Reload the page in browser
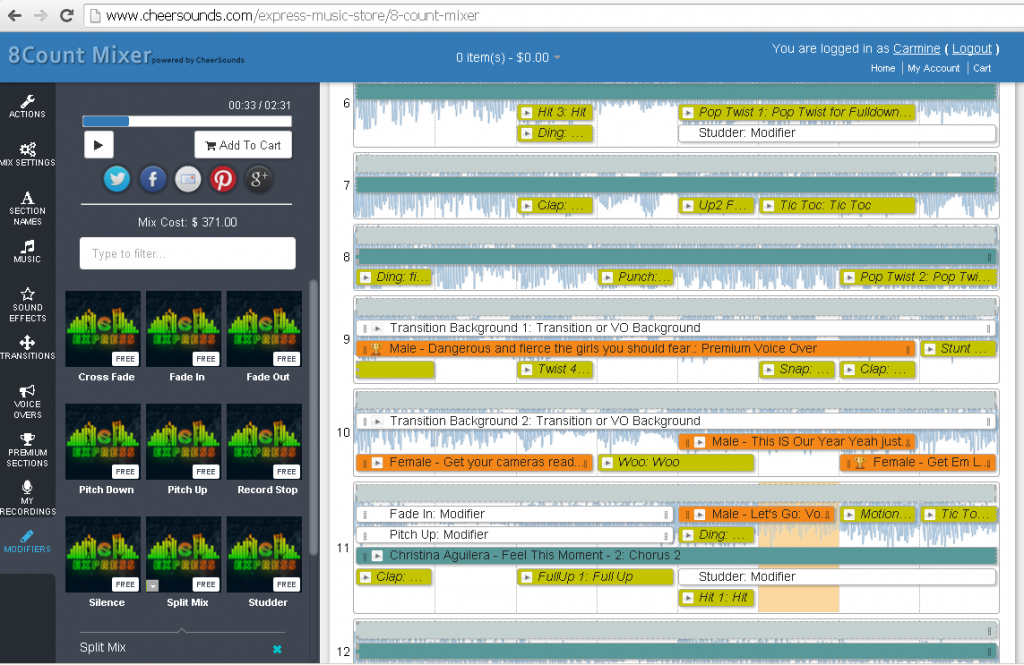Image resolution: width=1024 pixels, height=665 pixels. 66,15
